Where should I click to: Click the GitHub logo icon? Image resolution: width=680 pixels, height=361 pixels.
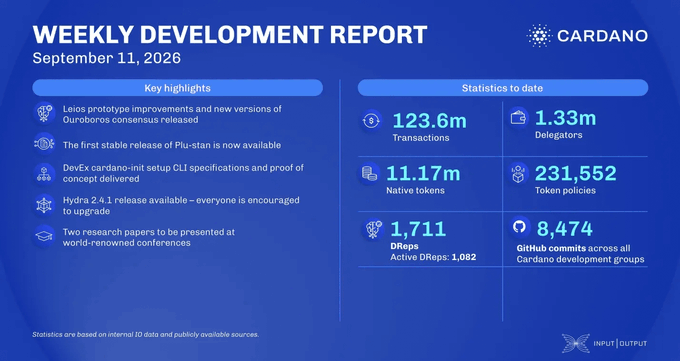(519, 226)
